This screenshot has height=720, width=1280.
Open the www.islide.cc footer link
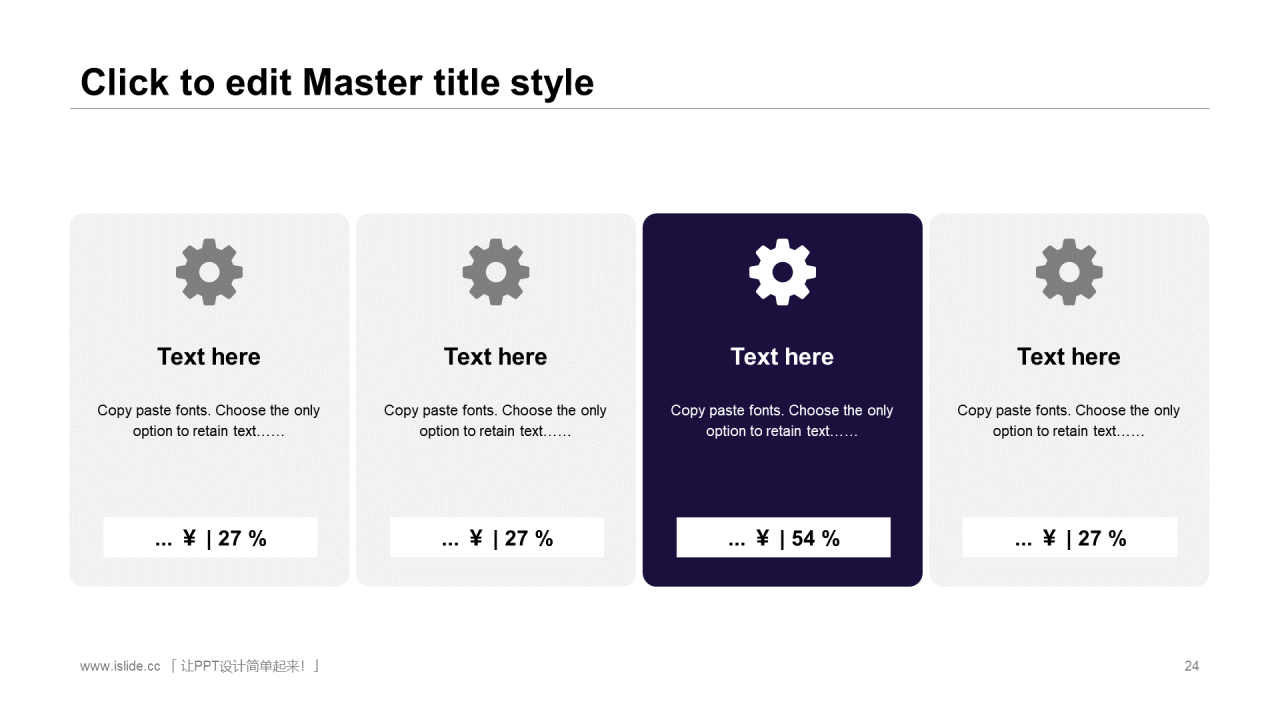[x=120, y=666]
